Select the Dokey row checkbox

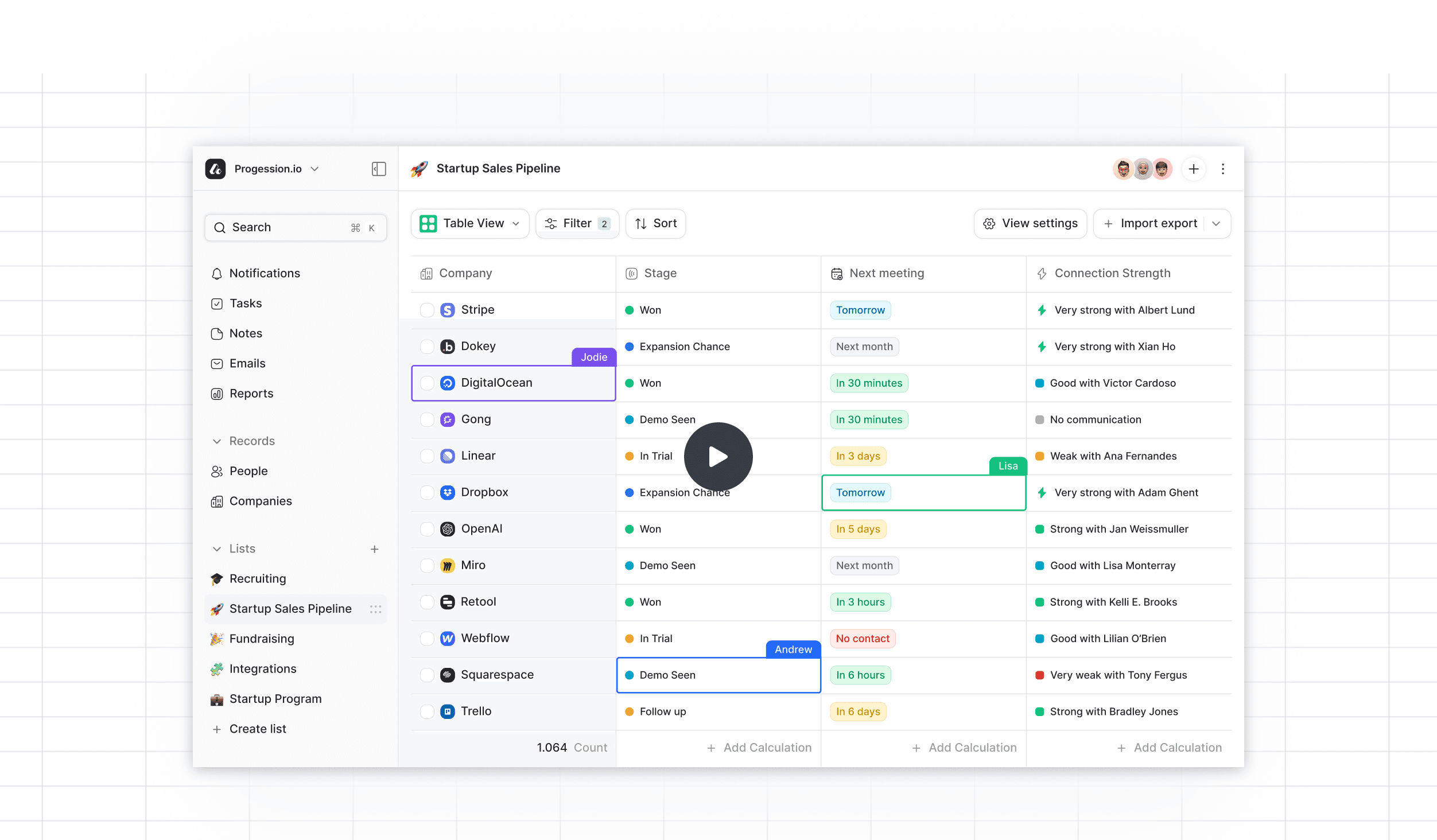(427, 347)
